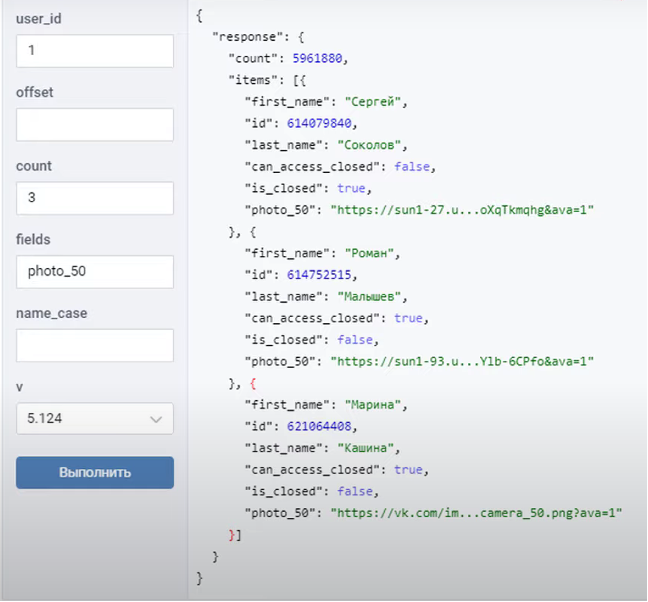Image resolution: width=648 pixels, height=602 pixels.
Task: Click the count value 5961880
Action: pyautogui.click(x=317, y=58)
